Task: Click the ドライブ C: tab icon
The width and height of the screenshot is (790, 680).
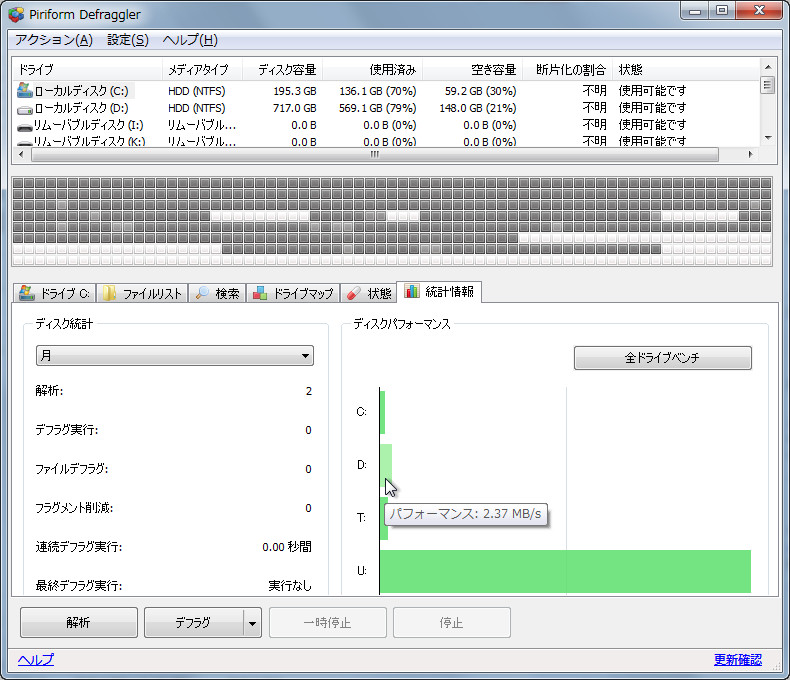Action: point(27,293)
